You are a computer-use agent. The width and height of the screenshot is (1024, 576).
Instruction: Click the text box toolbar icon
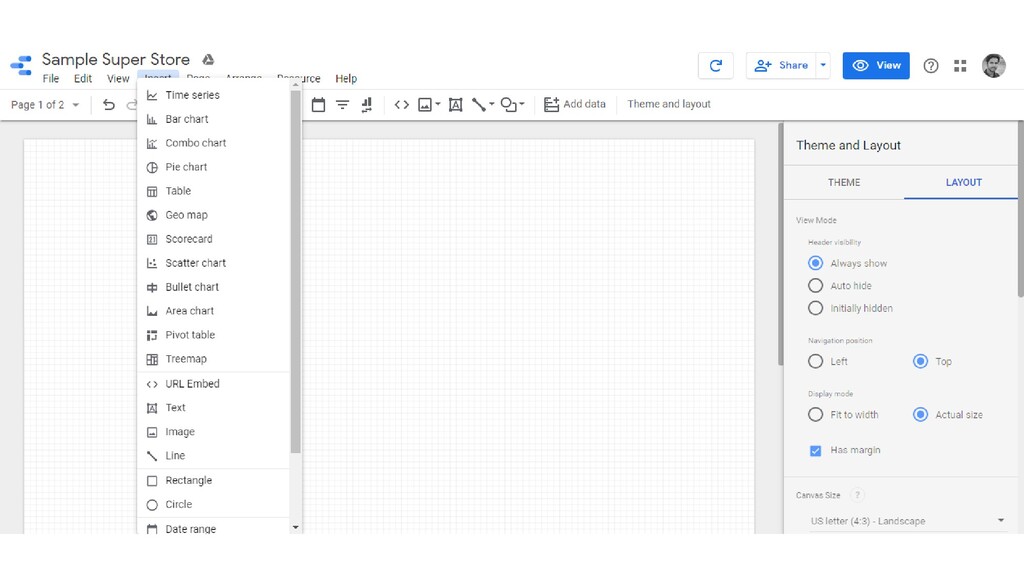(456, 104)
